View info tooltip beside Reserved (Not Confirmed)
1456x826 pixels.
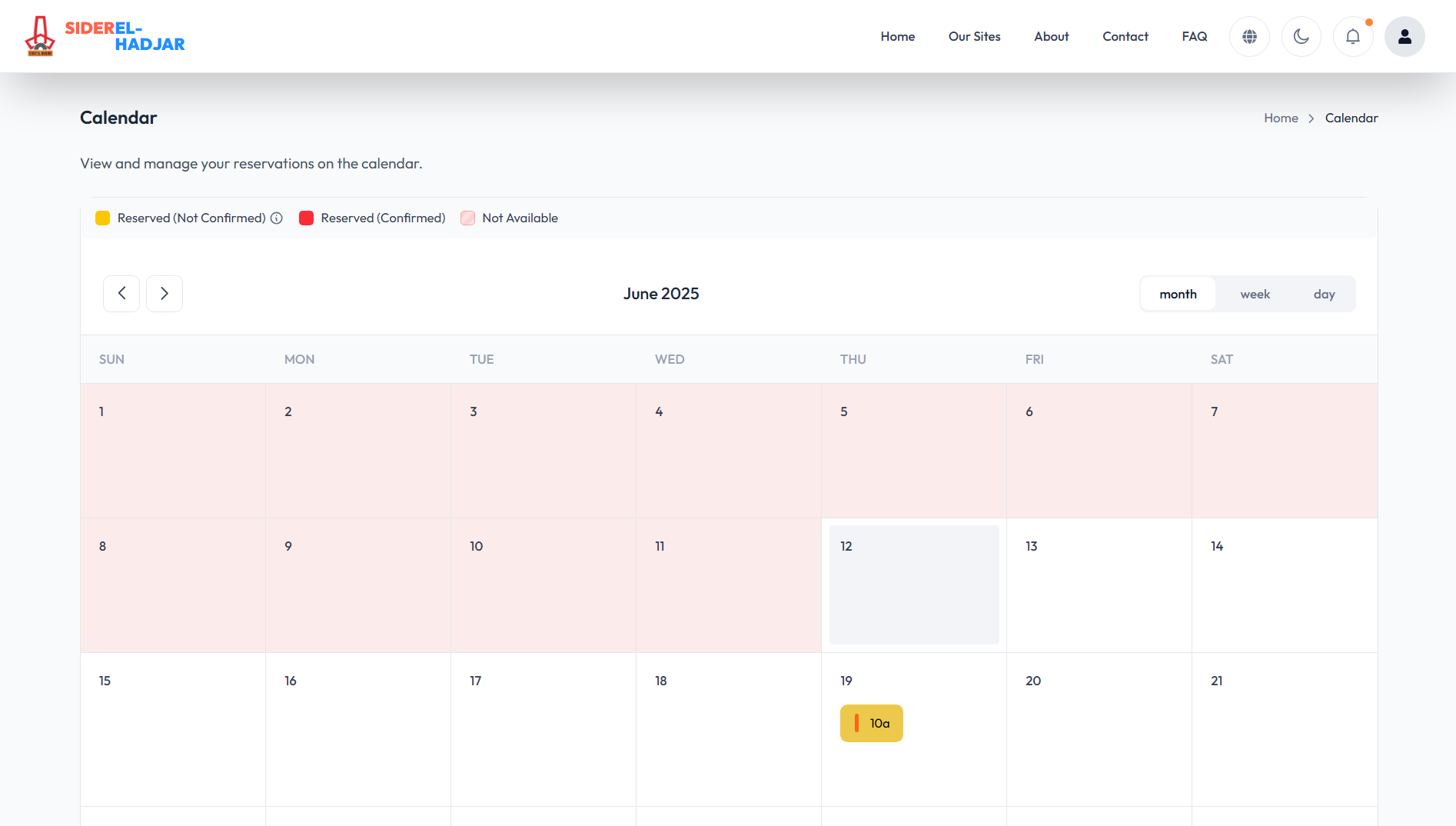pos(276,218)
